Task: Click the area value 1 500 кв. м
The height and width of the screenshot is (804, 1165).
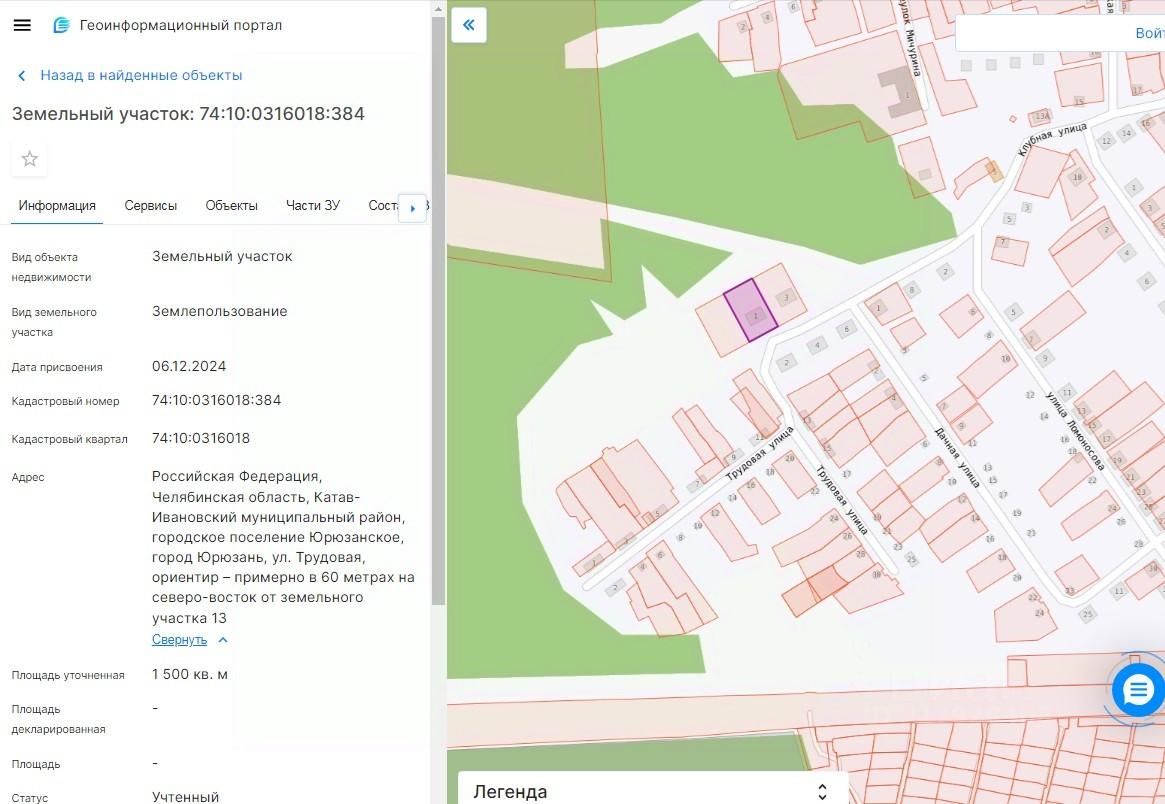Action: 189,675
